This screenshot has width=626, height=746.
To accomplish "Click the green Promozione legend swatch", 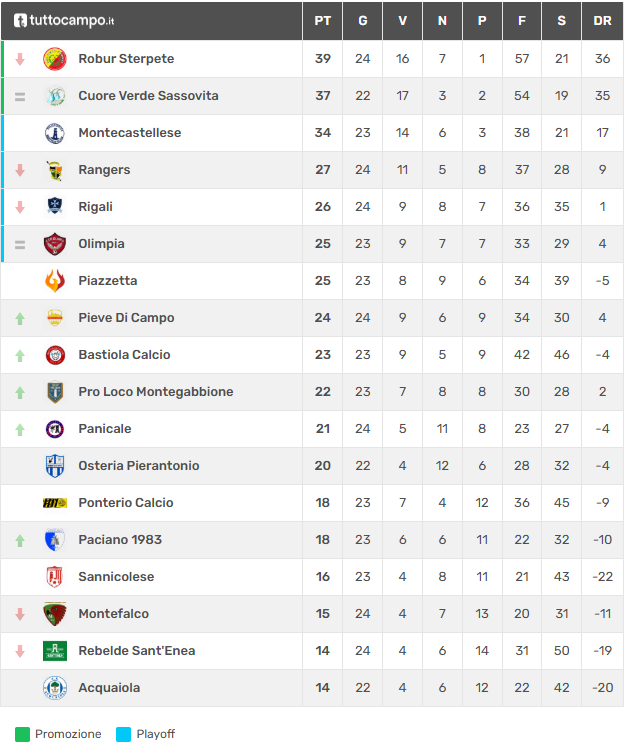I will 22,734.
